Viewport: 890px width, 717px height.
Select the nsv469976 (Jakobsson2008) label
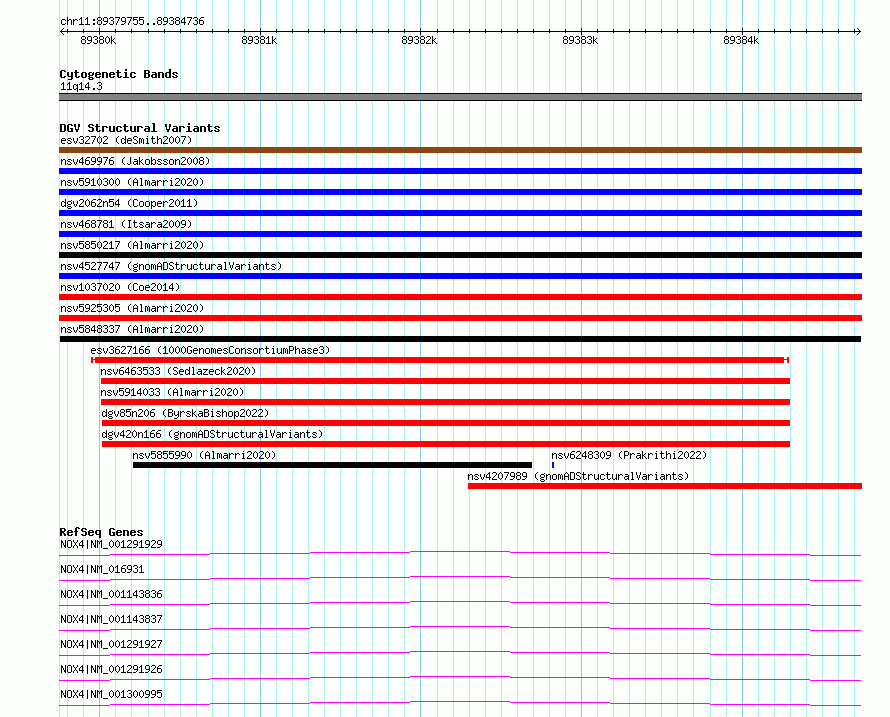[135, 161]
